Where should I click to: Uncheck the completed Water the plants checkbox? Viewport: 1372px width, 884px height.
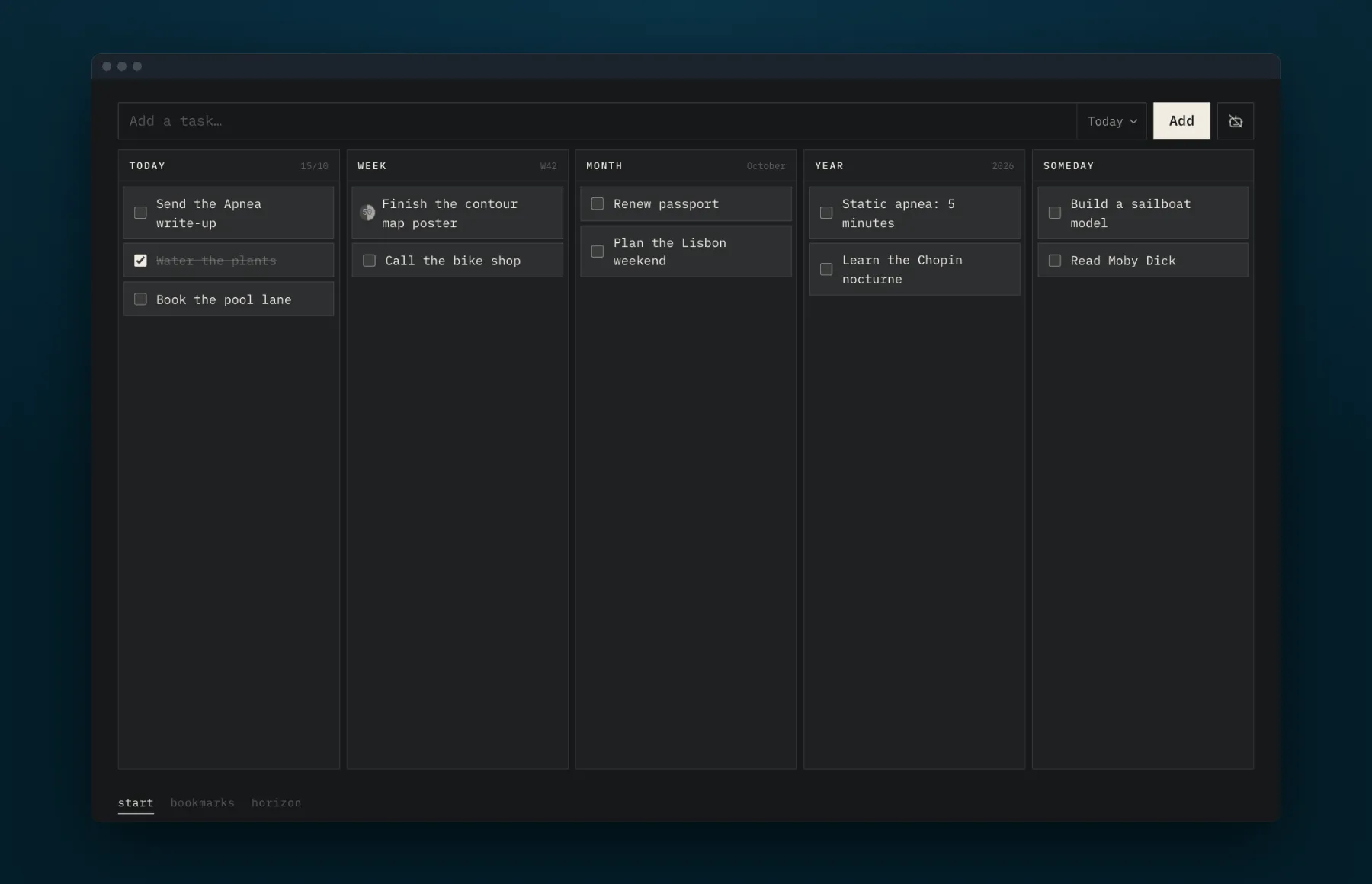tap(140, 261)
